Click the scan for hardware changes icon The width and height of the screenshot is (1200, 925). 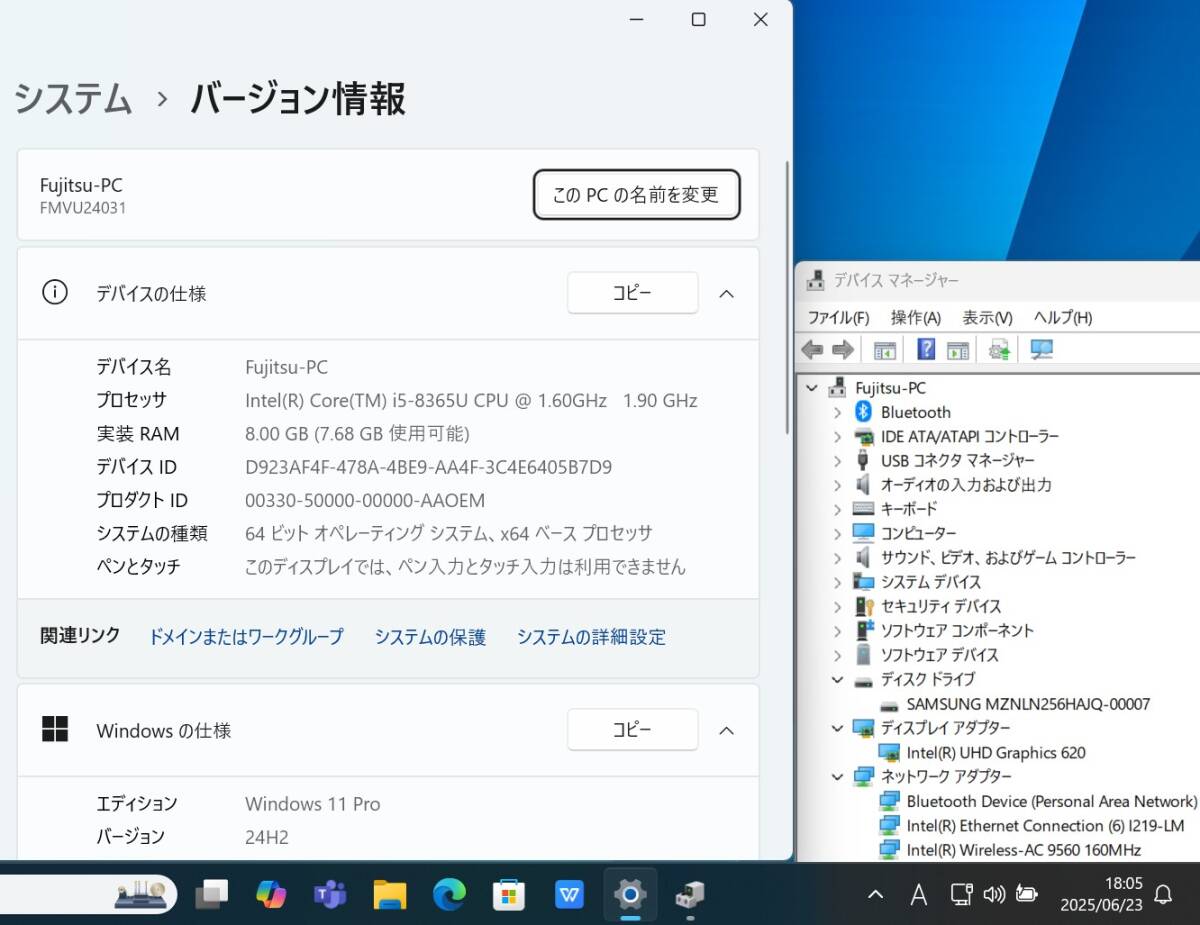1041,349
